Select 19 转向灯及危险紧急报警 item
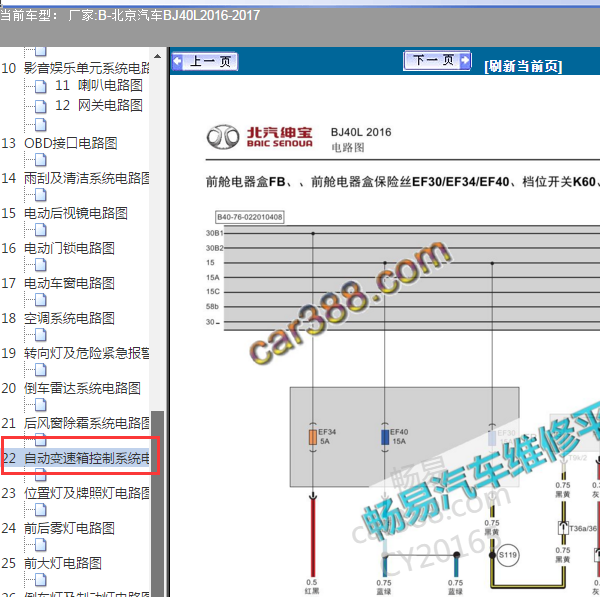The height and width of the screenshot is (597, 600). (75, 353)
